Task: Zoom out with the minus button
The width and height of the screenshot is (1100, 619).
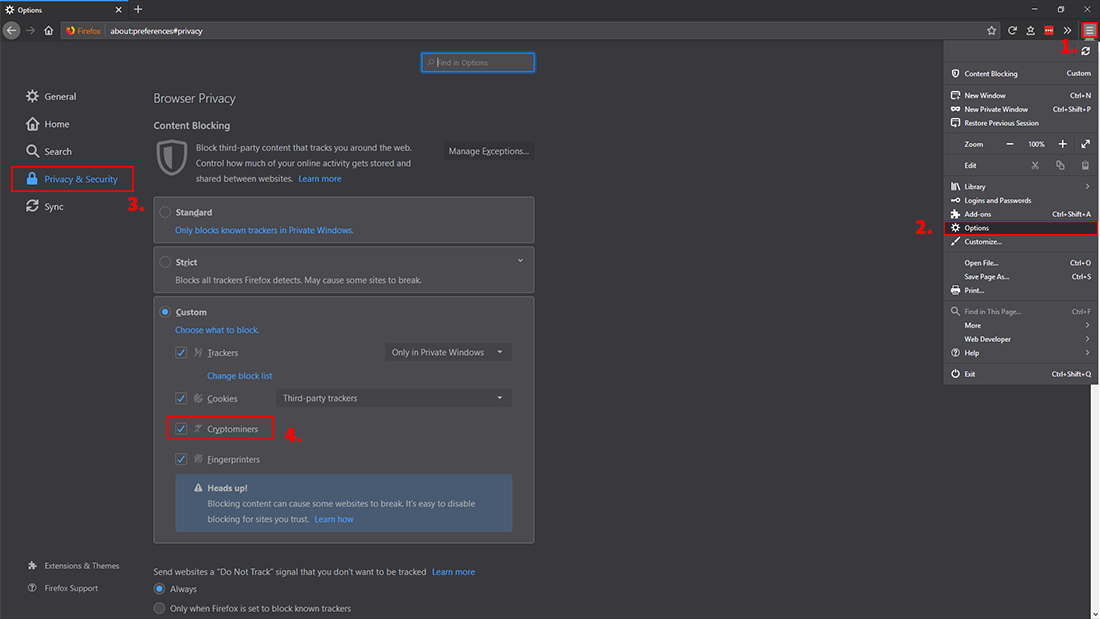Action: tap(1010, 144)
